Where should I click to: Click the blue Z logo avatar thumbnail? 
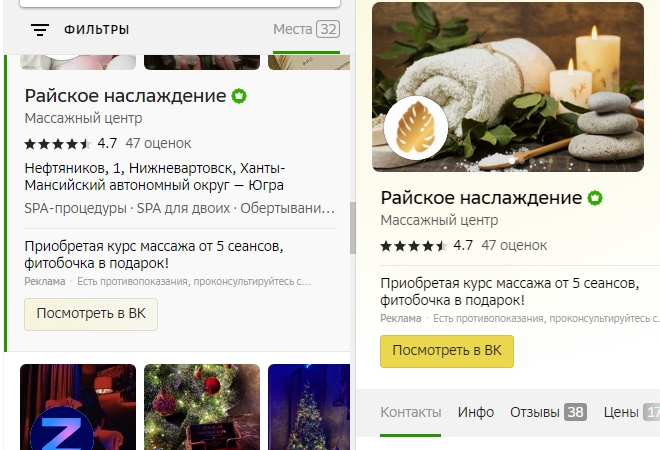pyautogui.click(x=62, y=429)
